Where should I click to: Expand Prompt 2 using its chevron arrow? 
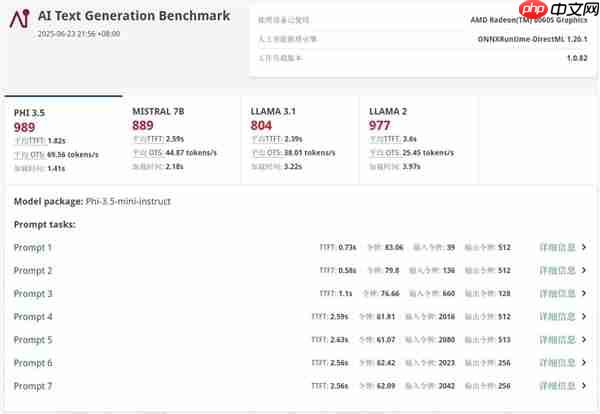point(584,270)
